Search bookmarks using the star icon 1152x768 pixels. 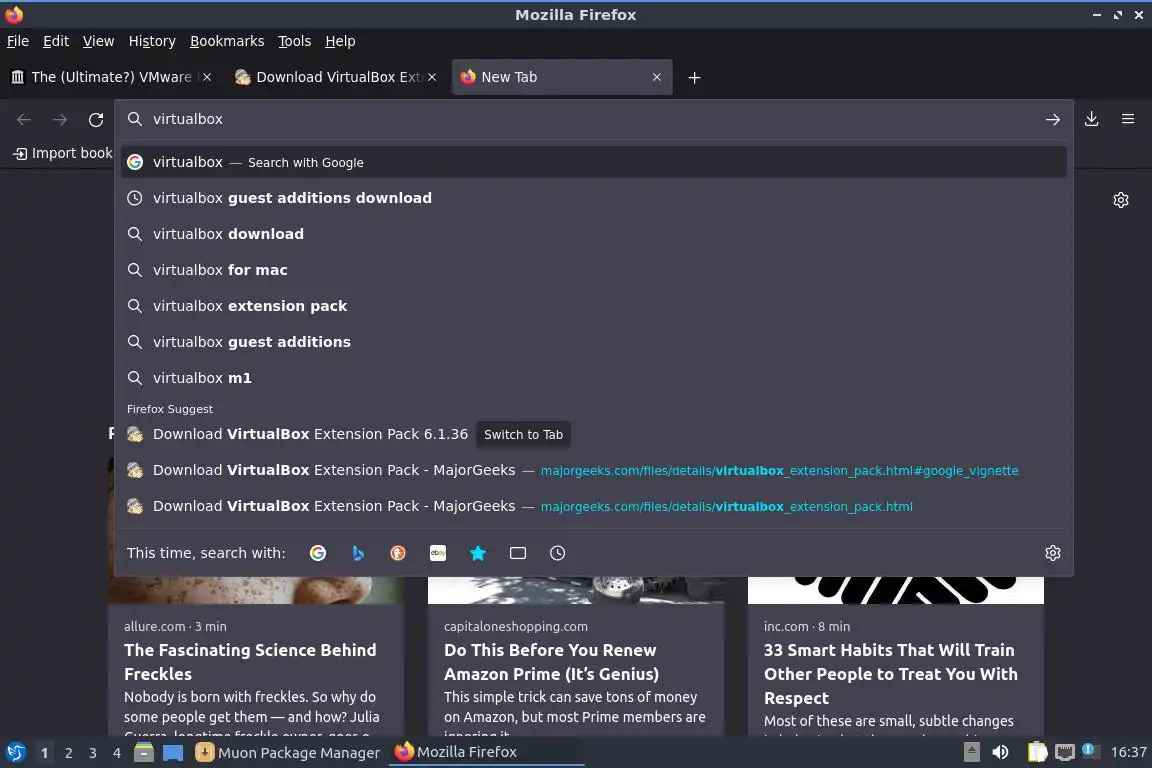(478, 553)
